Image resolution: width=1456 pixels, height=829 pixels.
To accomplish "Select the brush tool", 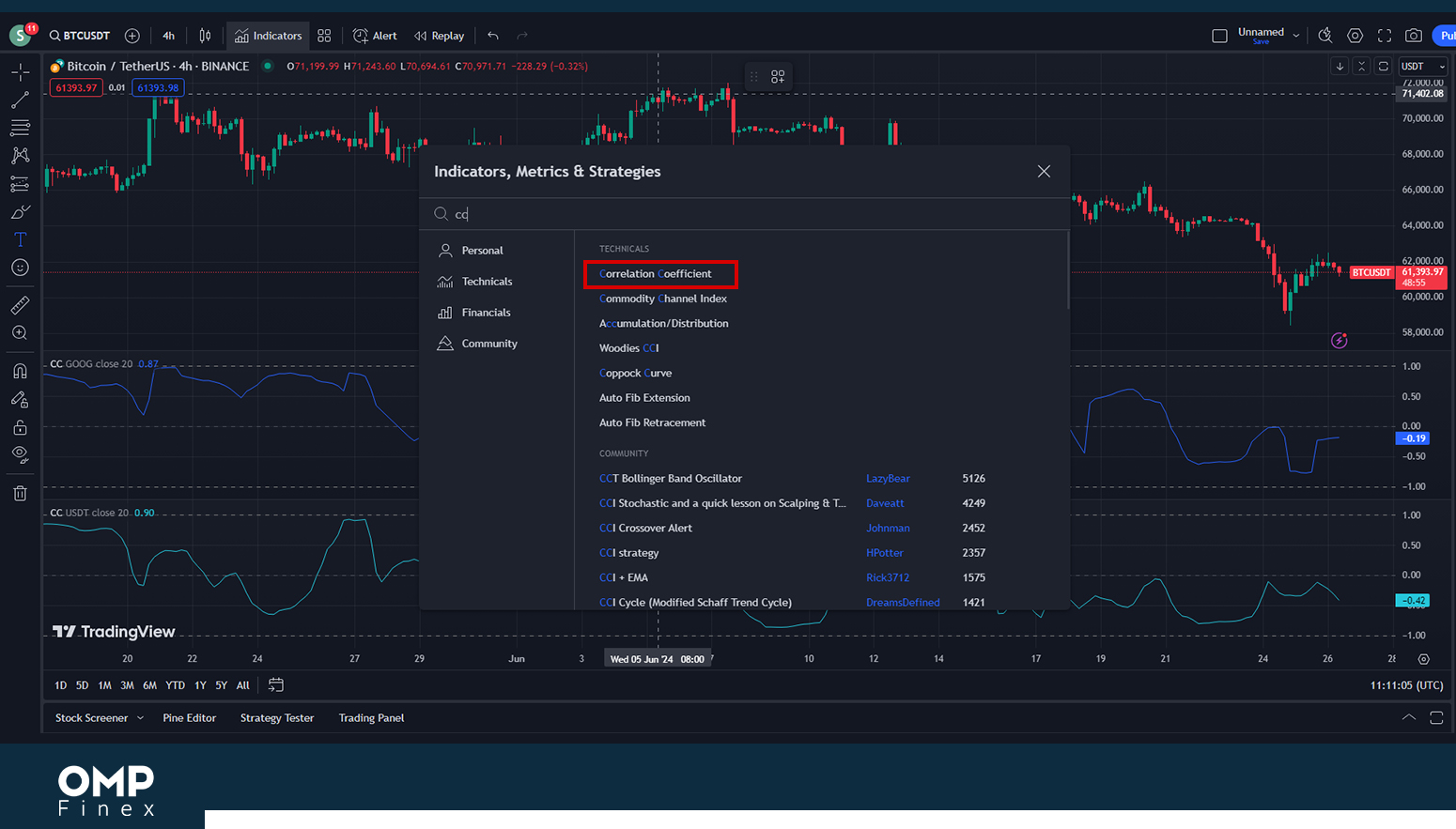I will (x=20, y=212).
